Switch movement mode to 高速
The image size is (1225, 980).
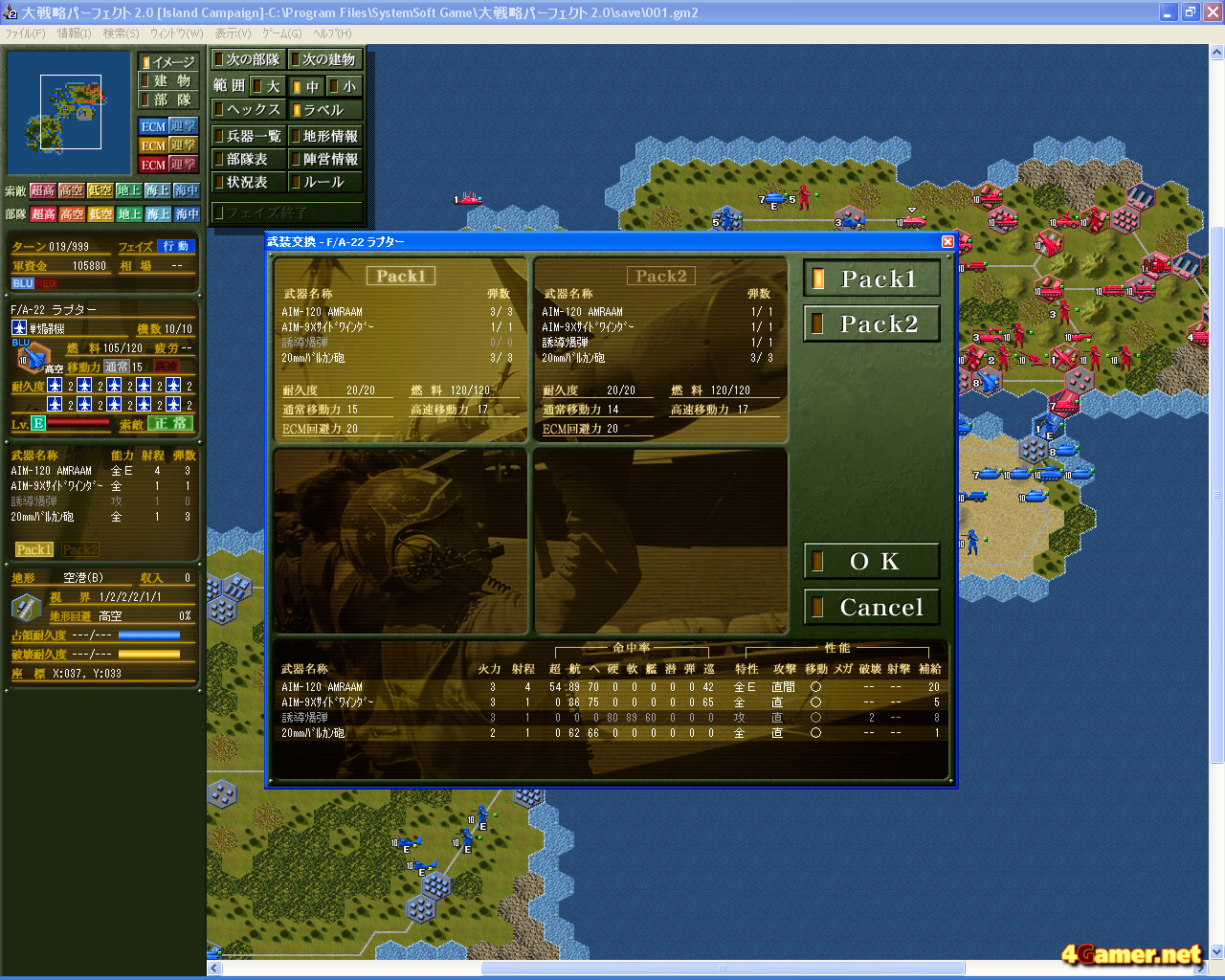click(166, 367)
